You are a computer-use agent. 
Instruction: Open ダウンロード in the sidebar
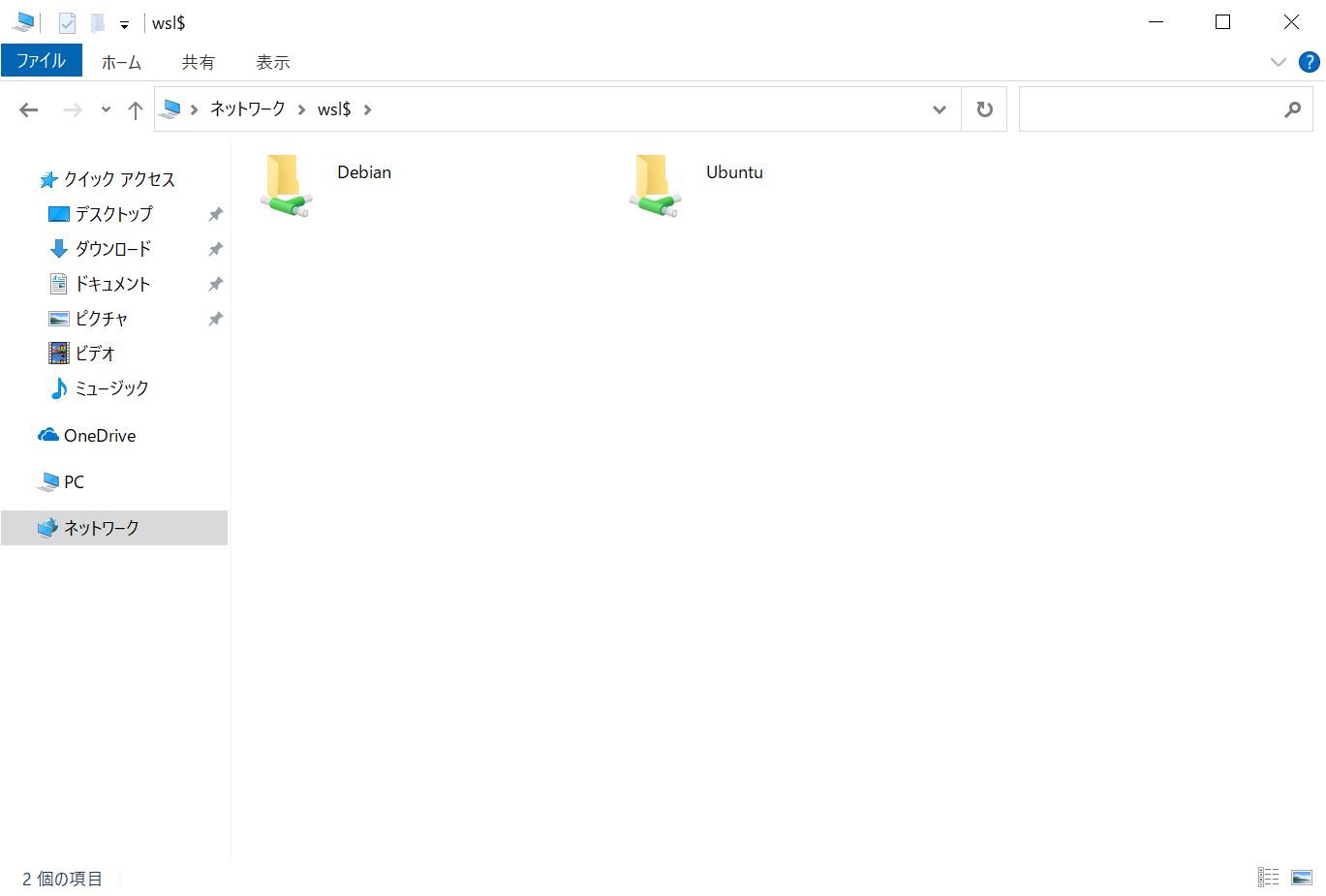tap(113, 249)
